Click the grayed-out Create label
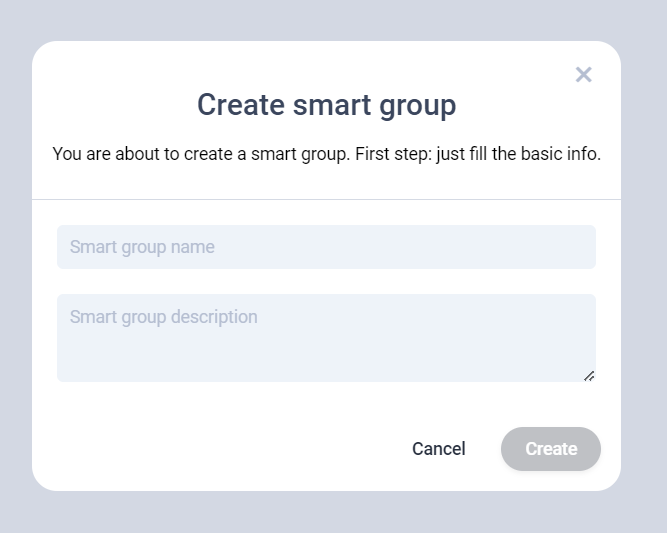 click(551, 449)
